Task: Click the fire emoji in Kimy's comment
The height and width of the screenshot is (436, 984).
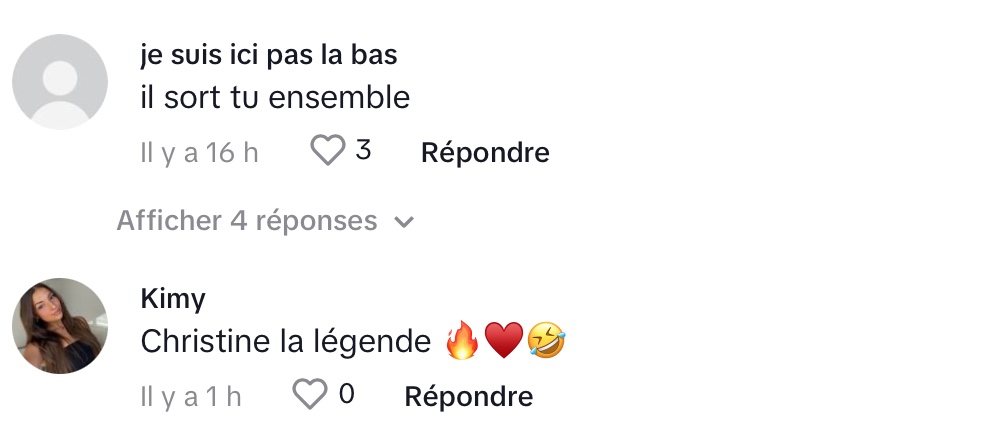Action: 463,343
